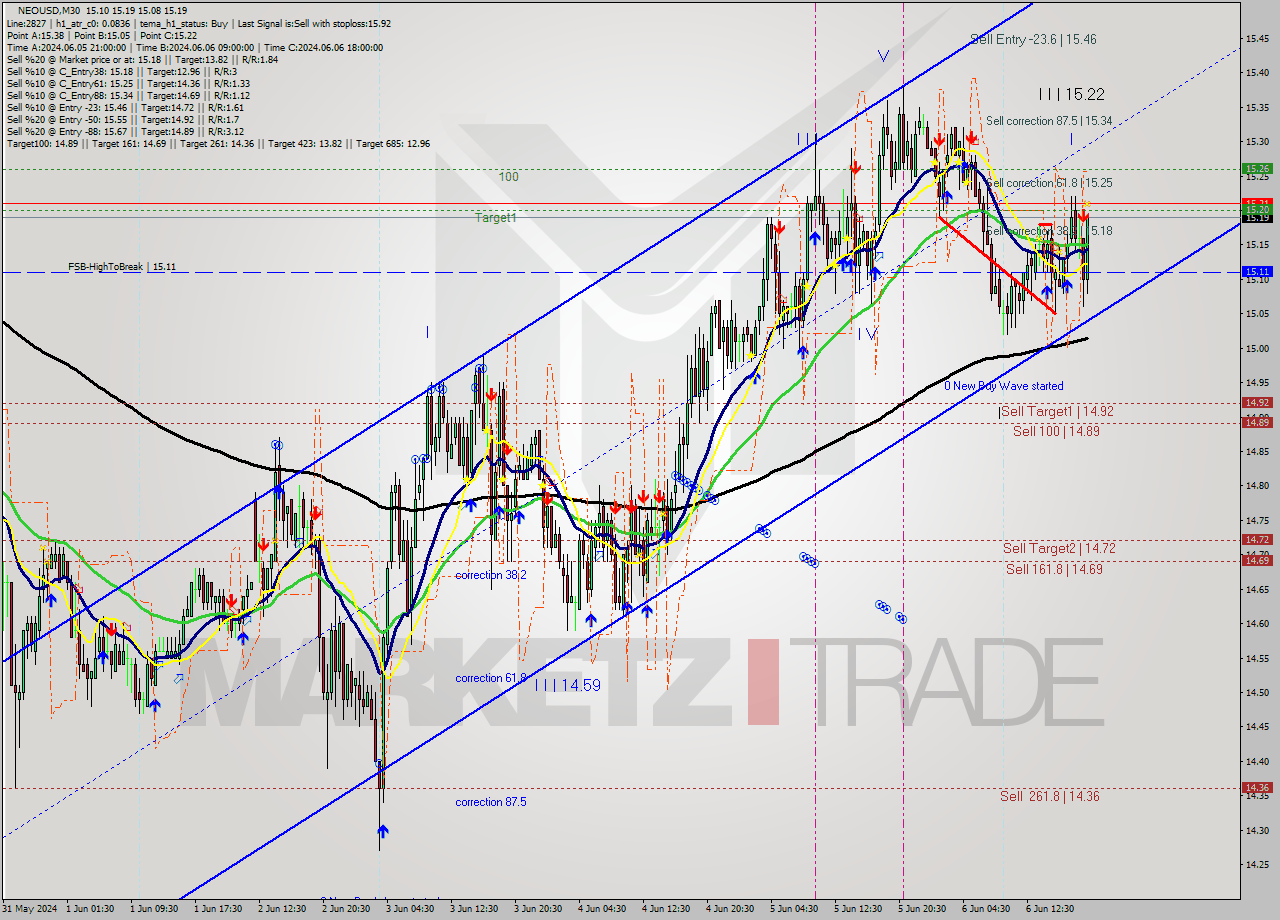This screenshot has width=1280, height=920.
Task: Click the red 14.89 price tag on axis
Action: [x=1257, y=422]
